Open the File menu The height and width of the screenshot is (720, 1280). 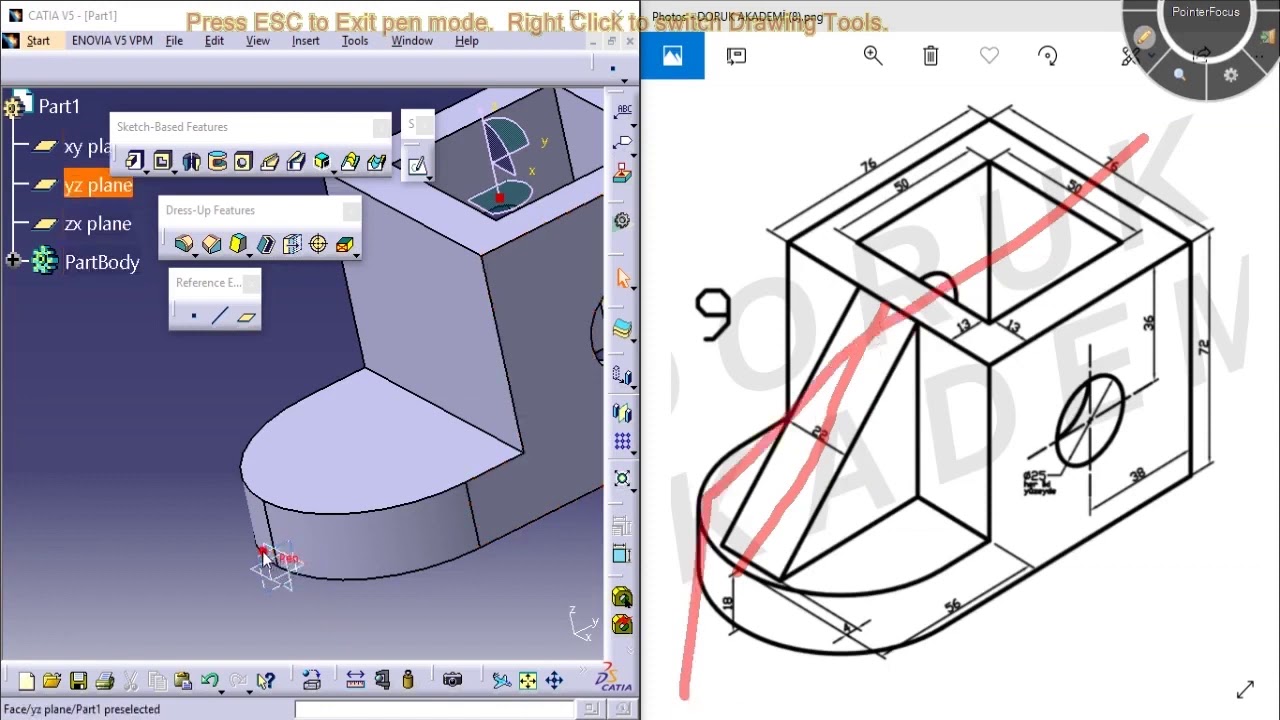tap(174, 41)
